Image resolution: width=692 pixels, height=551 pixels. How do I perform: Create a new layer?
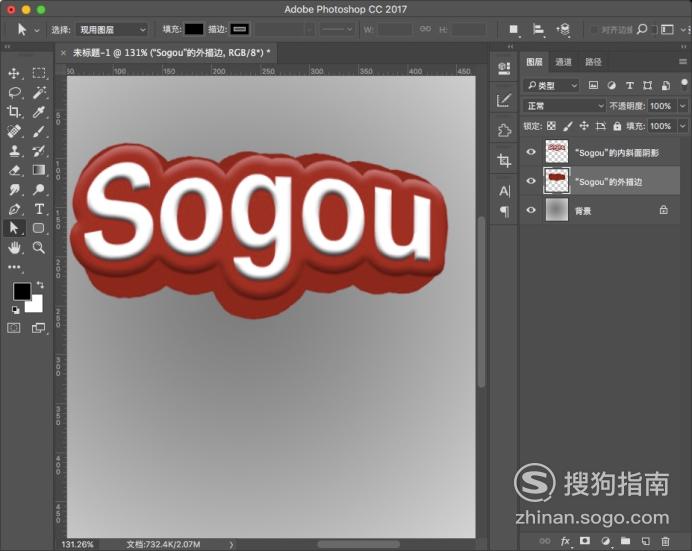(646, 541)
